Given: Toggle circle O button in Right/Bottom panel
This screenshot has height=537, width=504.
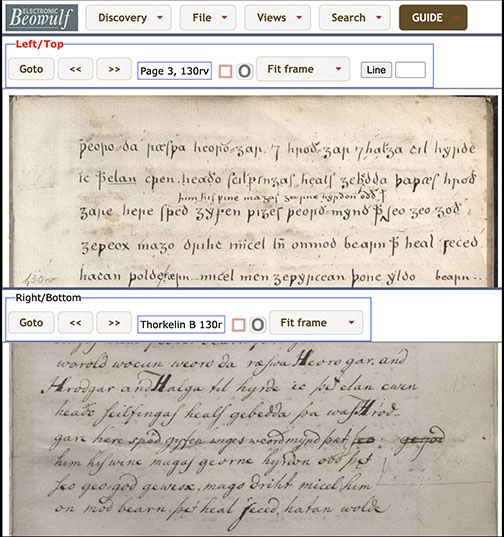Looking at the screenshot, I should (x=257, y=325).
